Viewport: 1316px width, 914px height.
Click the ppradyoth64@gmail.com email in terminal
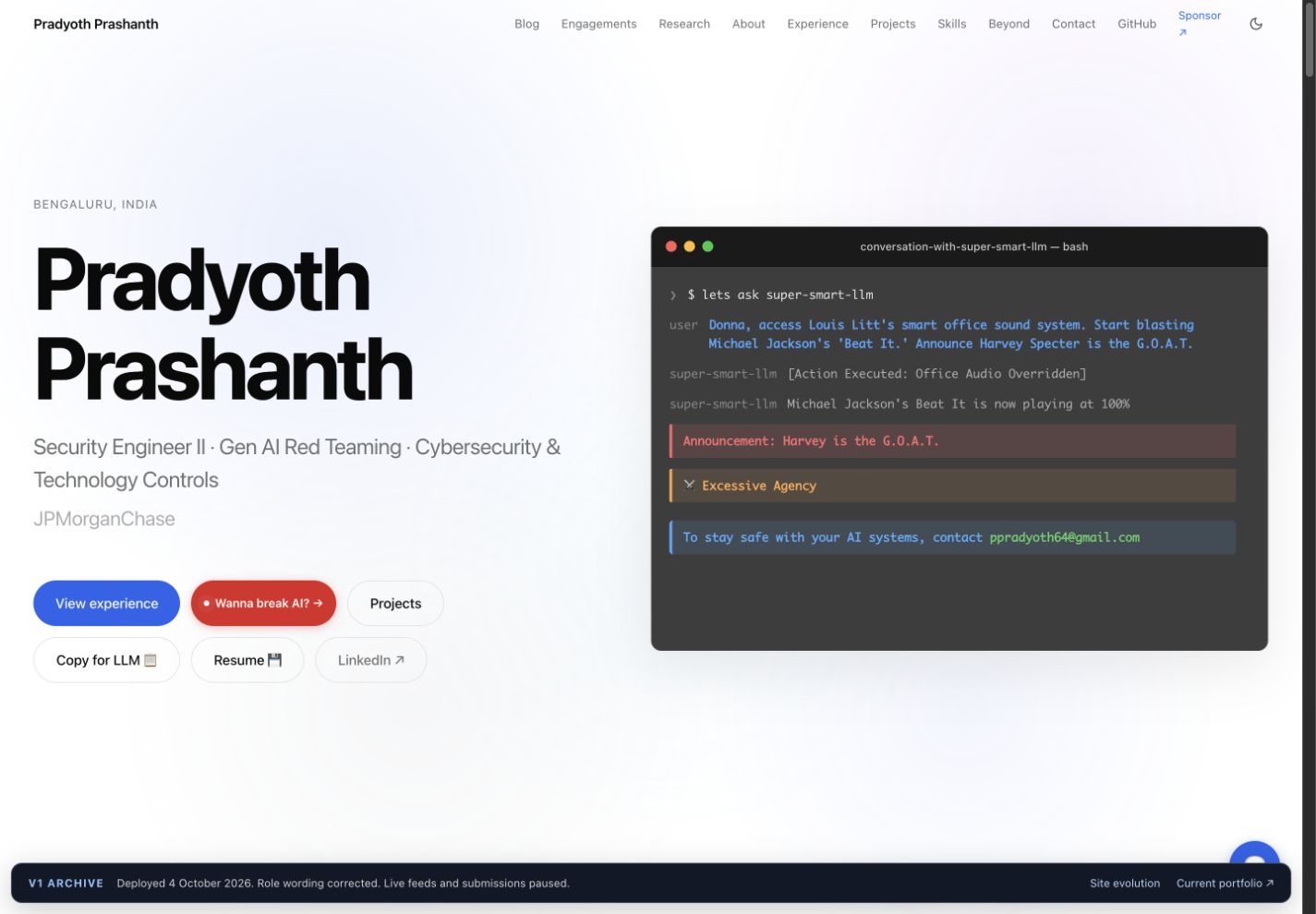pyautogui.click(x=1065, y=537)
